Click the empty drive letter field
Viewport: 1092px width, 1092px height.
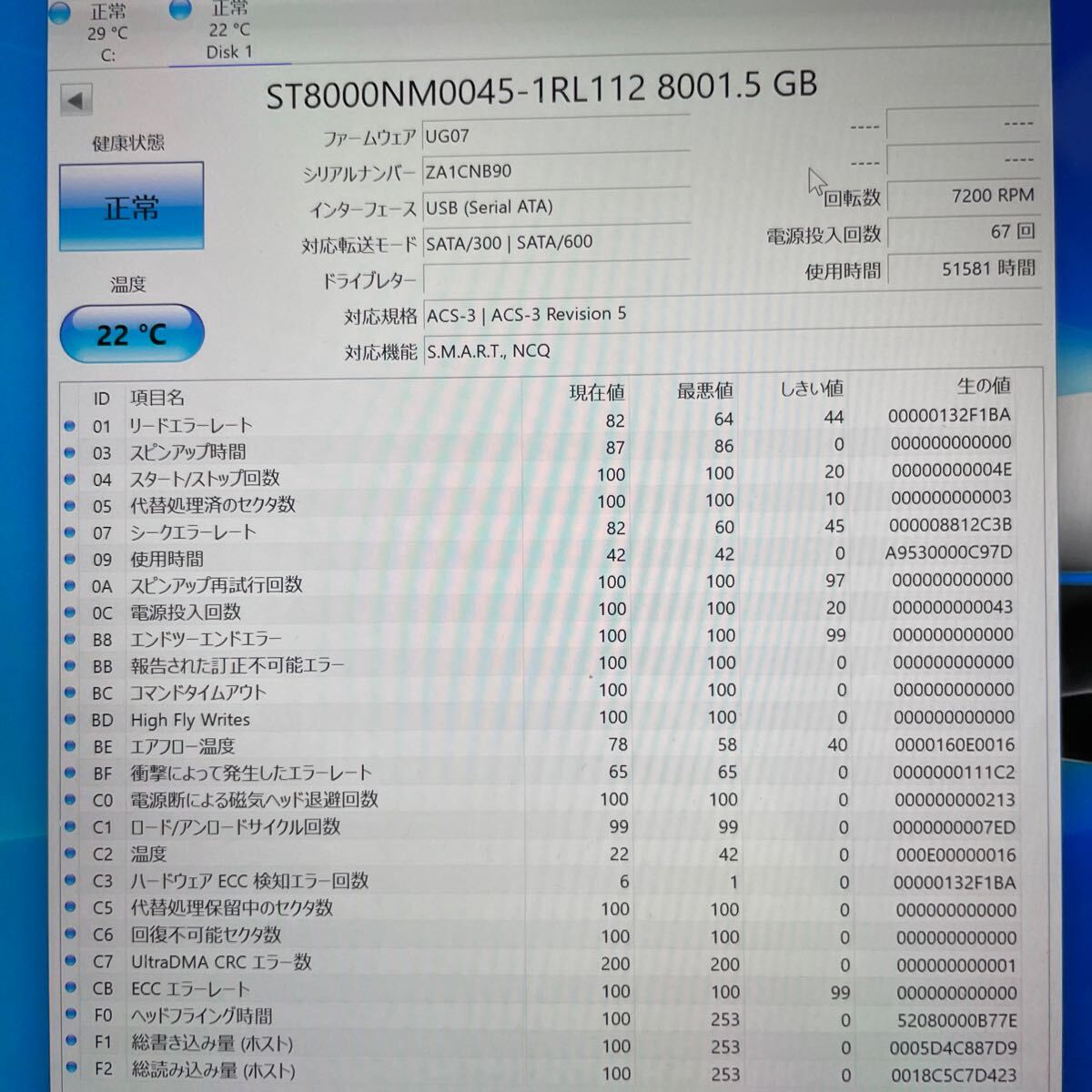click(556, 278)
